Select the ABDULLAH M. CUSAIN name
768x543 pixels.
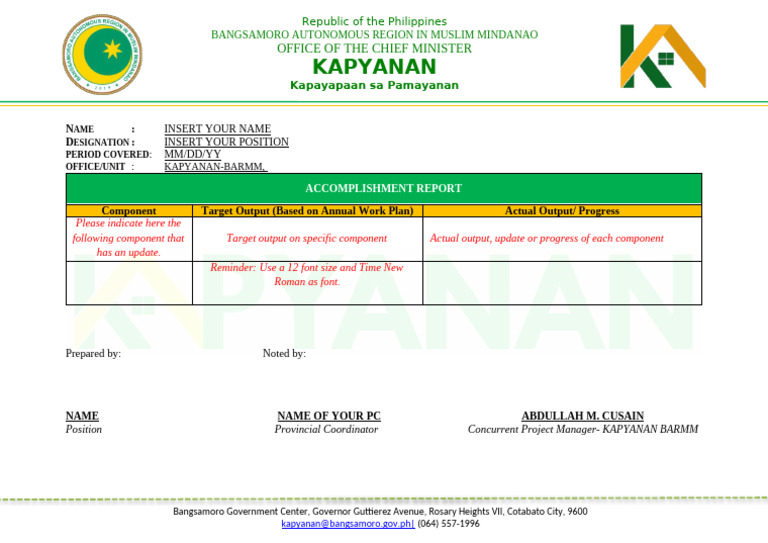pos(582,416)
